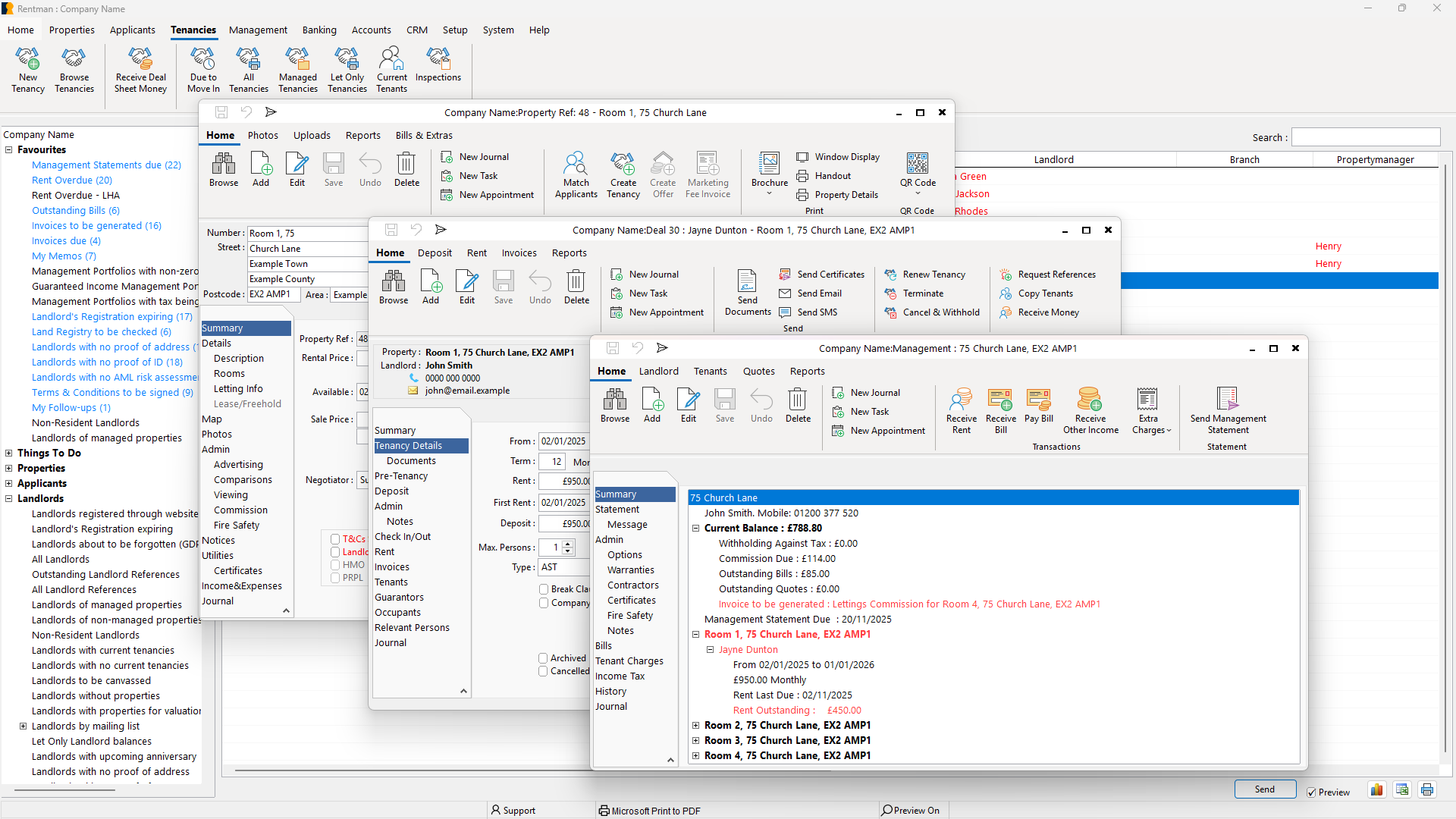Toggle the Preview checkbox
This screenshot has width=1456, height=819.
(1311, 792)
